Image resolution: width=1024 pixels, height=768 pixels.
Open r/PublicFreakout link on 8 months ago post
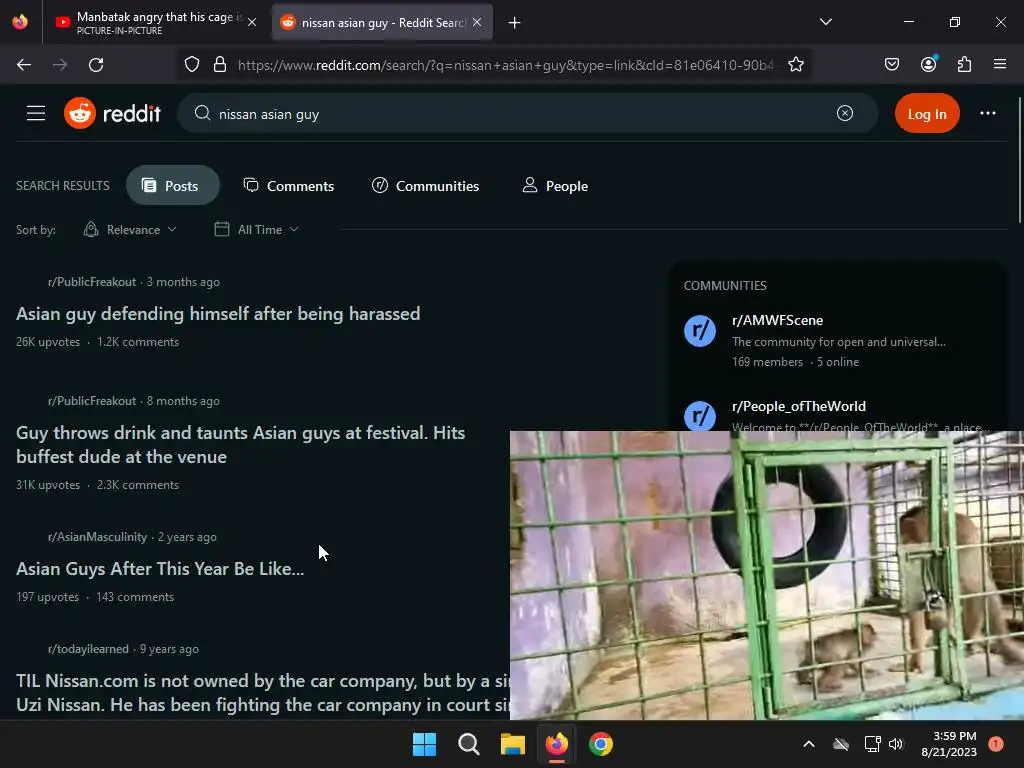[x=91, y=401]
